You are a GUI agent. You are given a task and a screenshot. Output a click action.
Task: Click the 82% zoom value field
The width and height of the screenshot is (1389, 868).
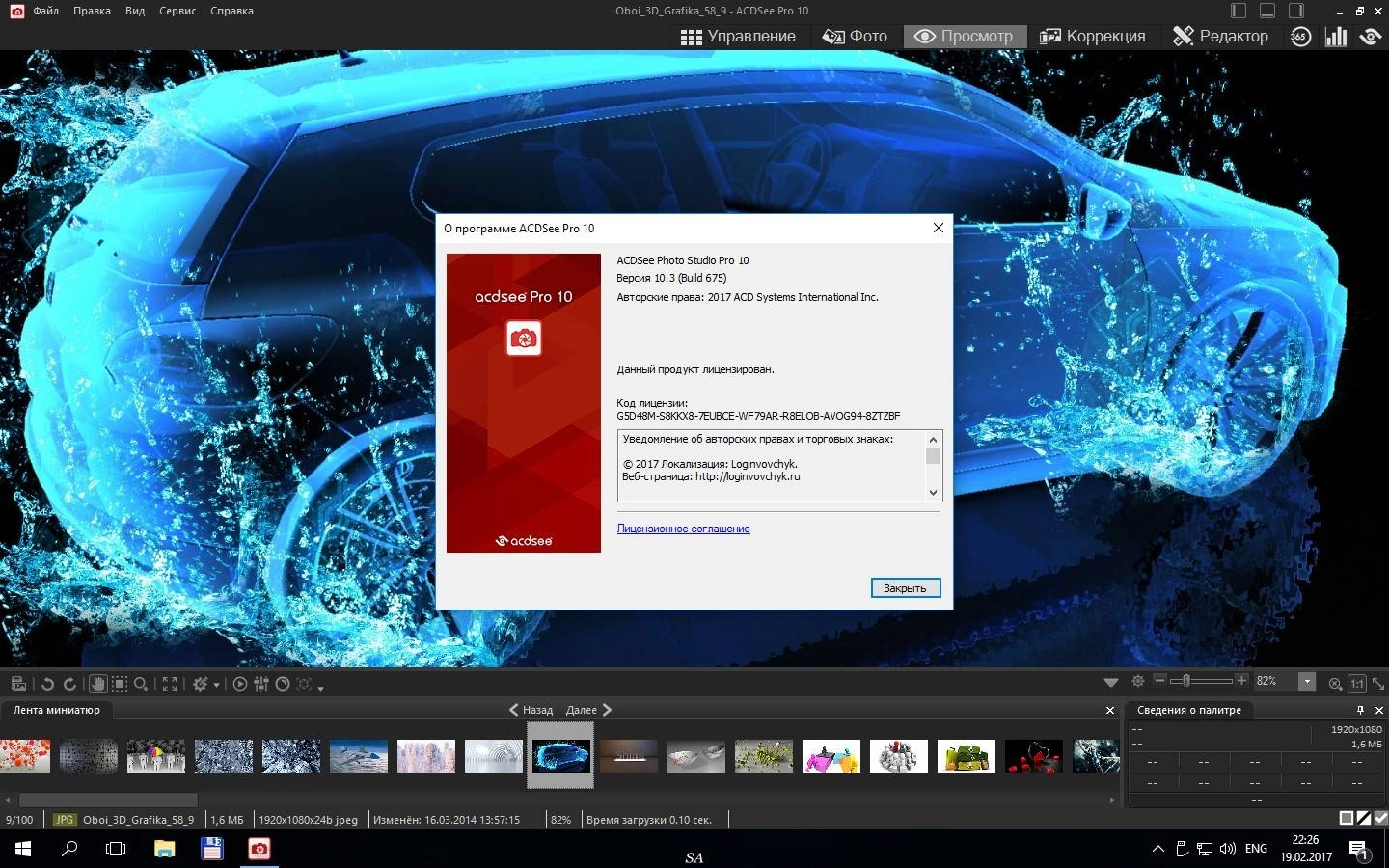point(1275,681)
